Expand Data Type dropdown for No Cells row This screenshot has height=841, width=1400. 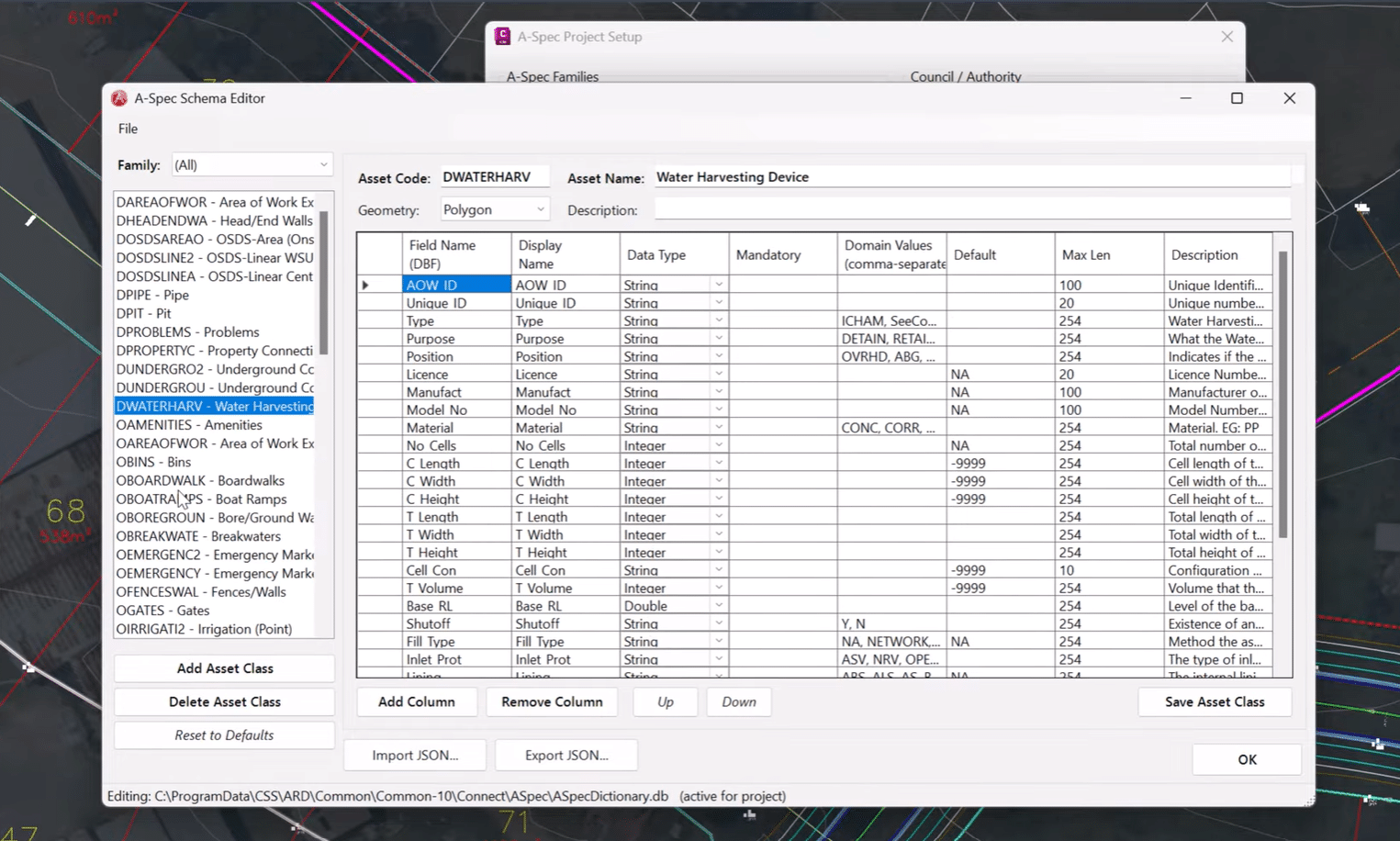(719, 445)
